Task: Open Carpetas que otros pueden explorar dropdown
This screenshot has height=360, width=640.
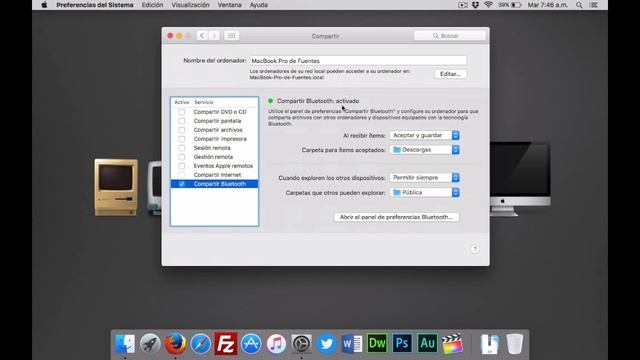Action: tap(424, 192)
